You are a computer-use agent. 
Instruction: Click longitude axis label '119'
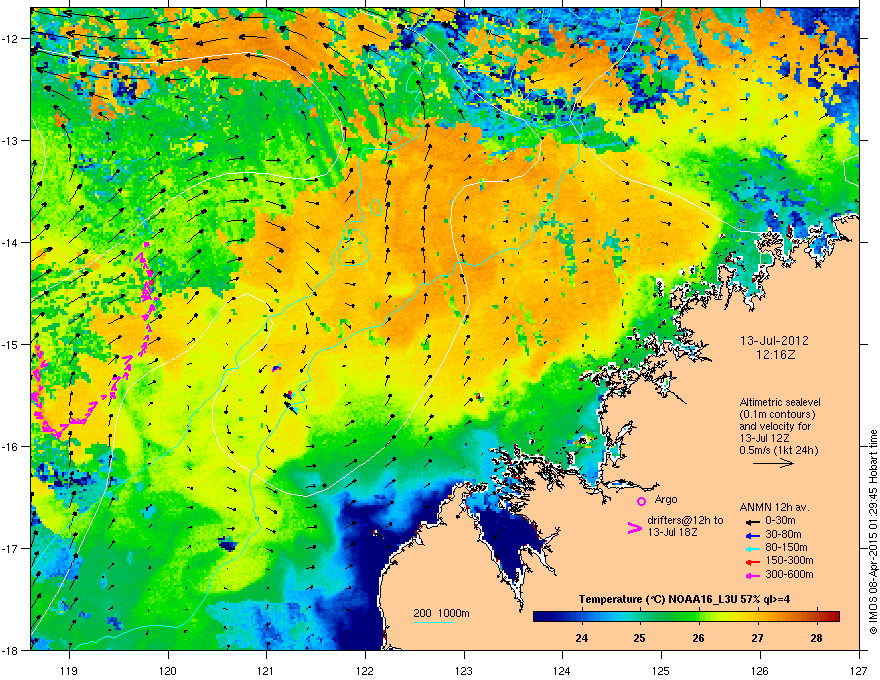click(x=69, y=670)
